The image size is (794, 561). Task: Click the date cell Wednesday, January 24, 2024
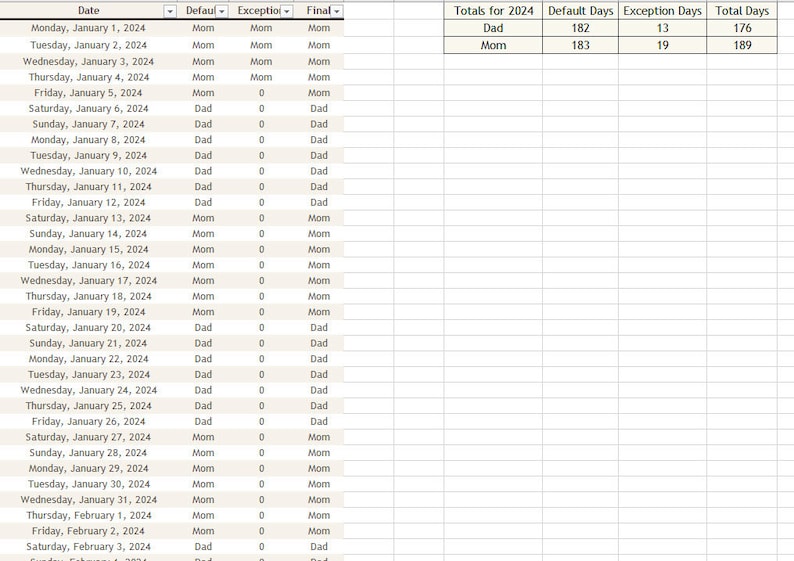[89, 390]
